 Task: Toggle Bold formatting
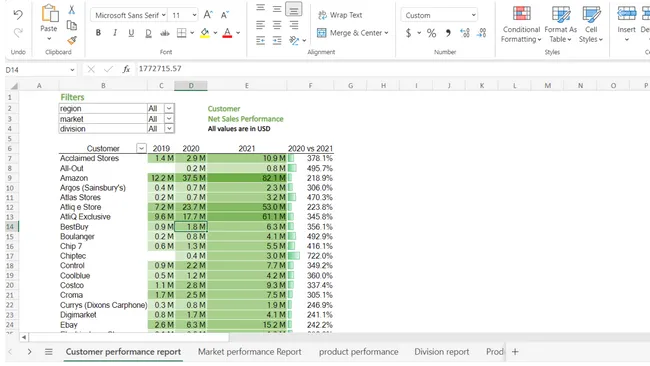[x=98, y=33]
